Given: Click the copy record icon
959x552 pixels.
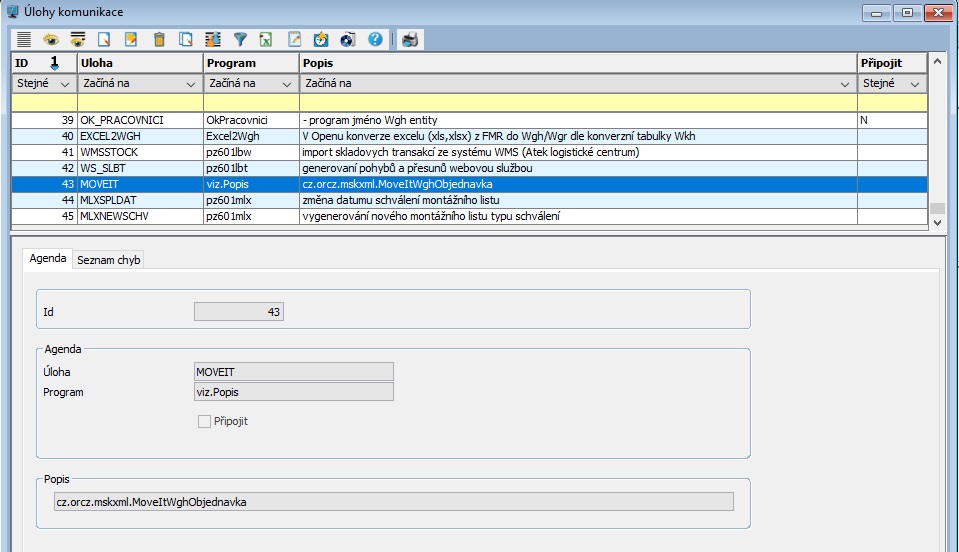Looking at the screenshot, I should coord(186,40).
